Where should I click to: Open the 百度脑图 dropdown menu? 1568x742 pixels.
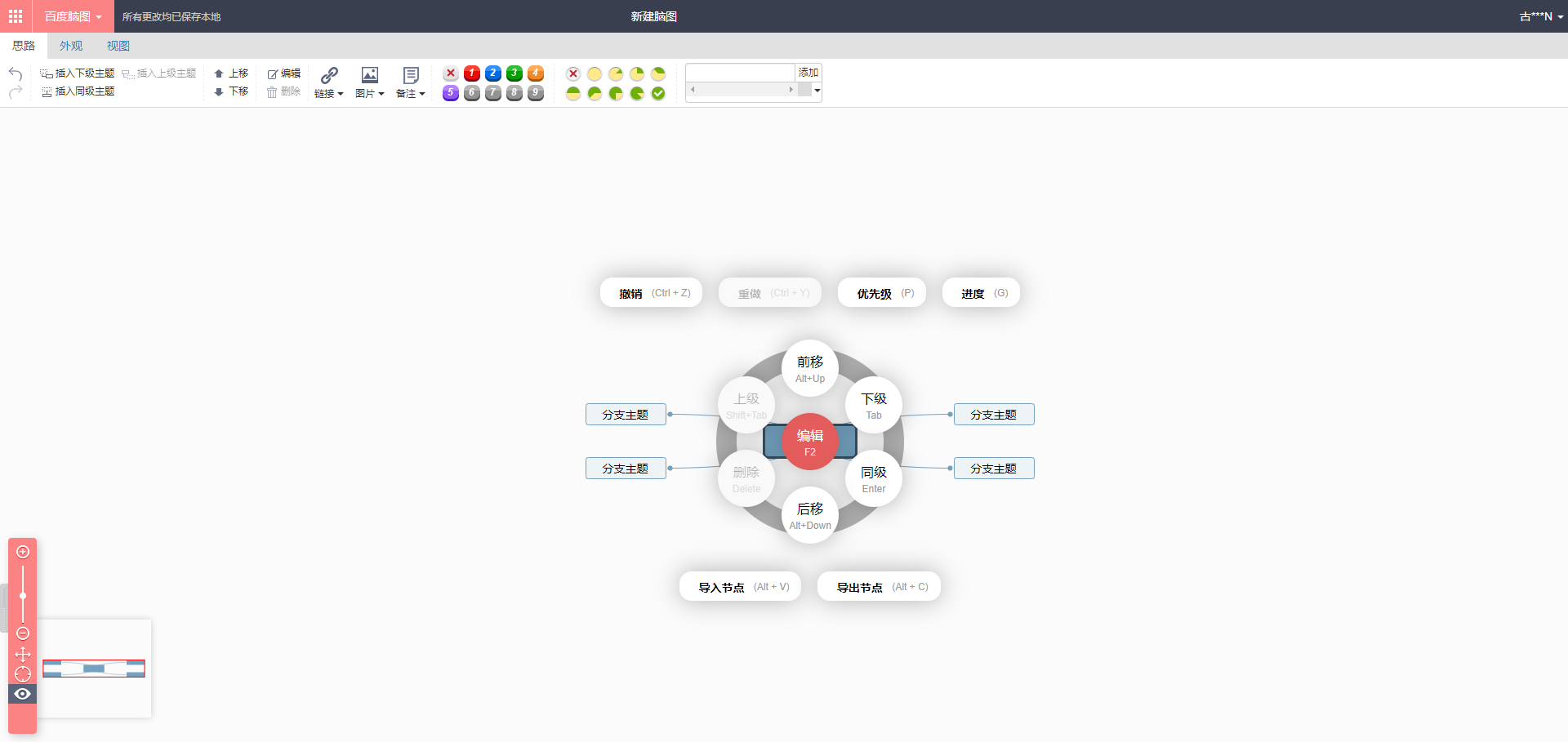pyautogui.click(x=73, y=16)
